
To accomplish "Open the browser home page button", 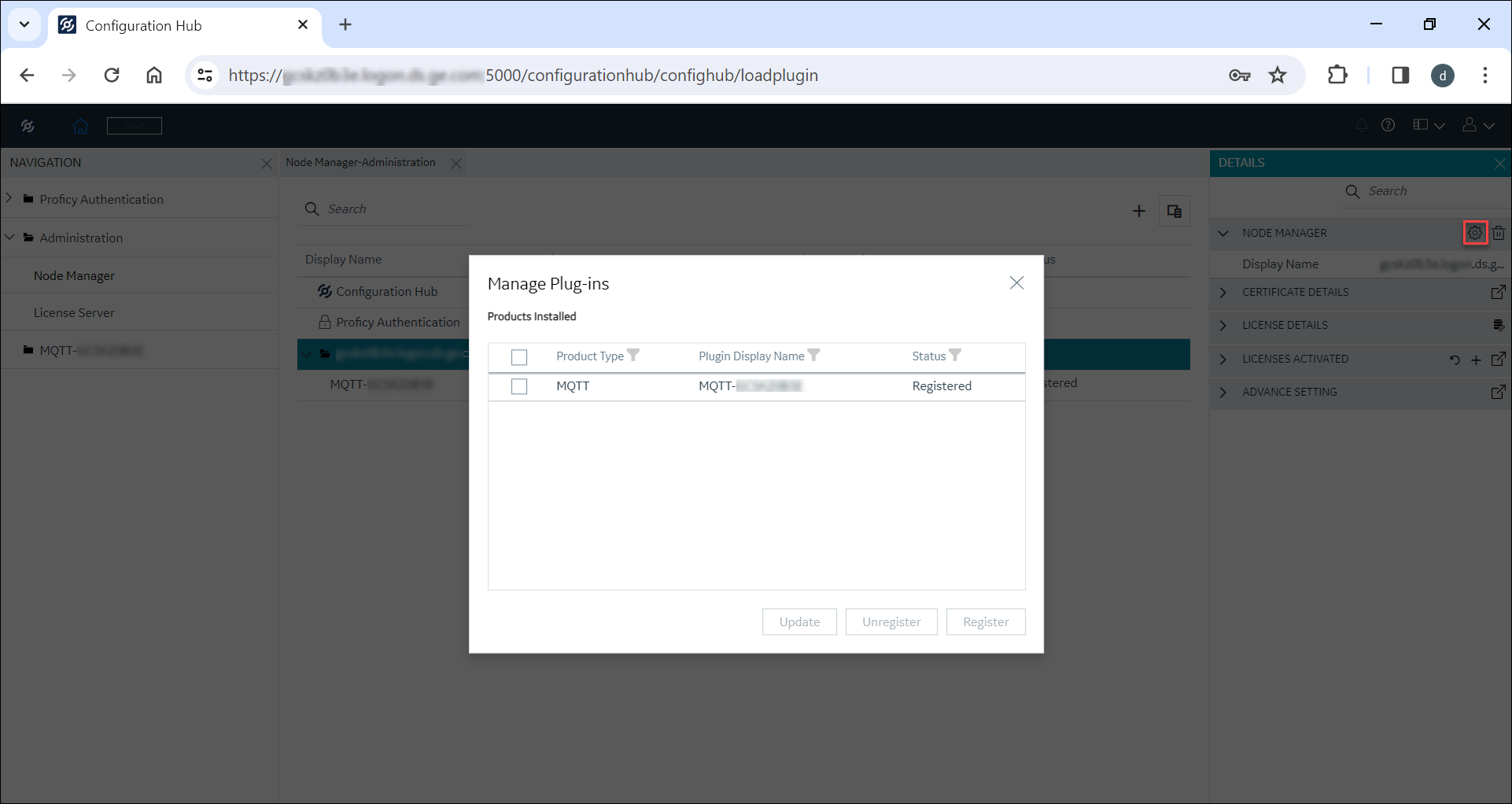I will [154, 75].
